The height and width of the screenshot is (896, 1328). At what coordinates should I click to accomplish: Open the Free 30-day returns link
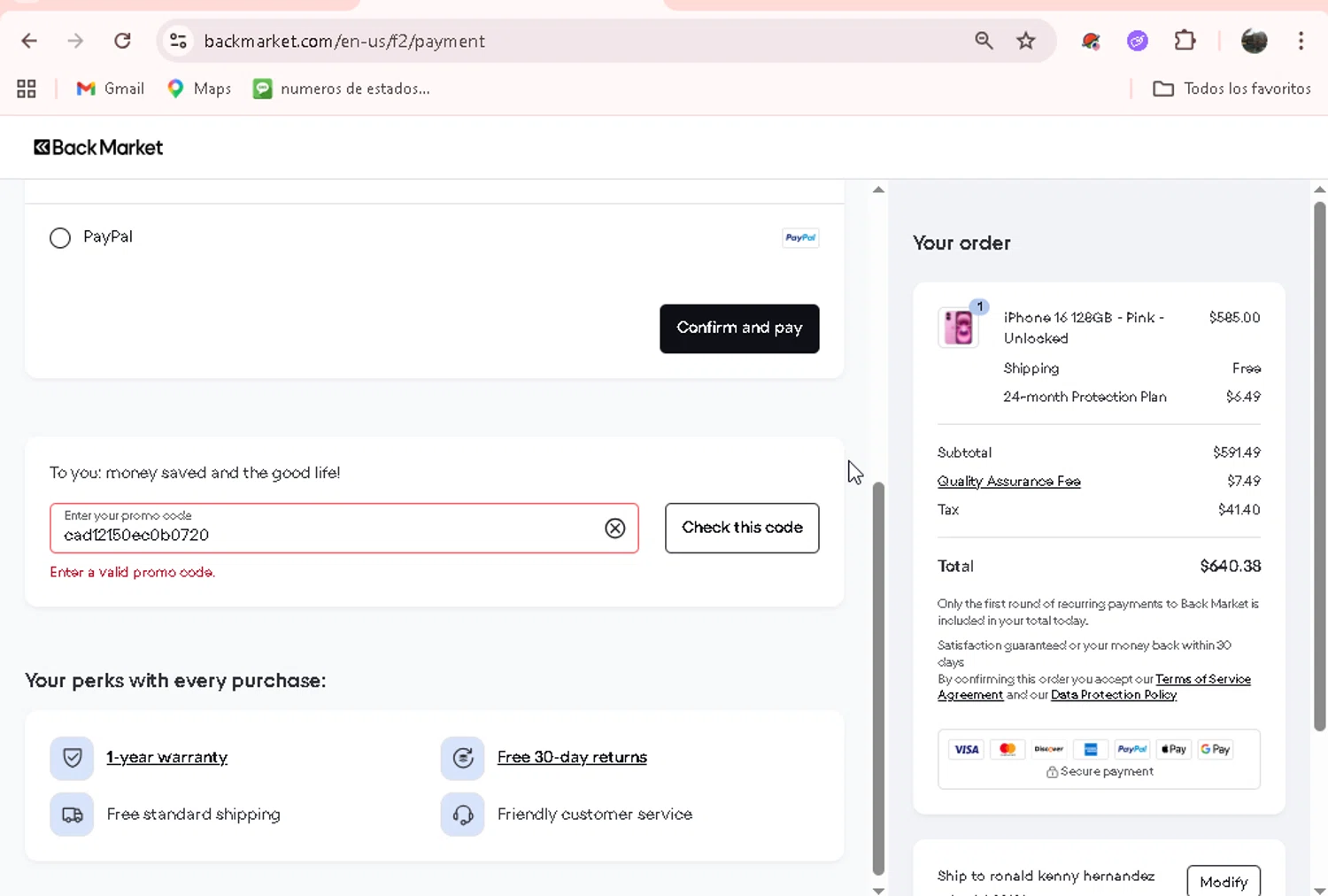[x=572, y=757]
